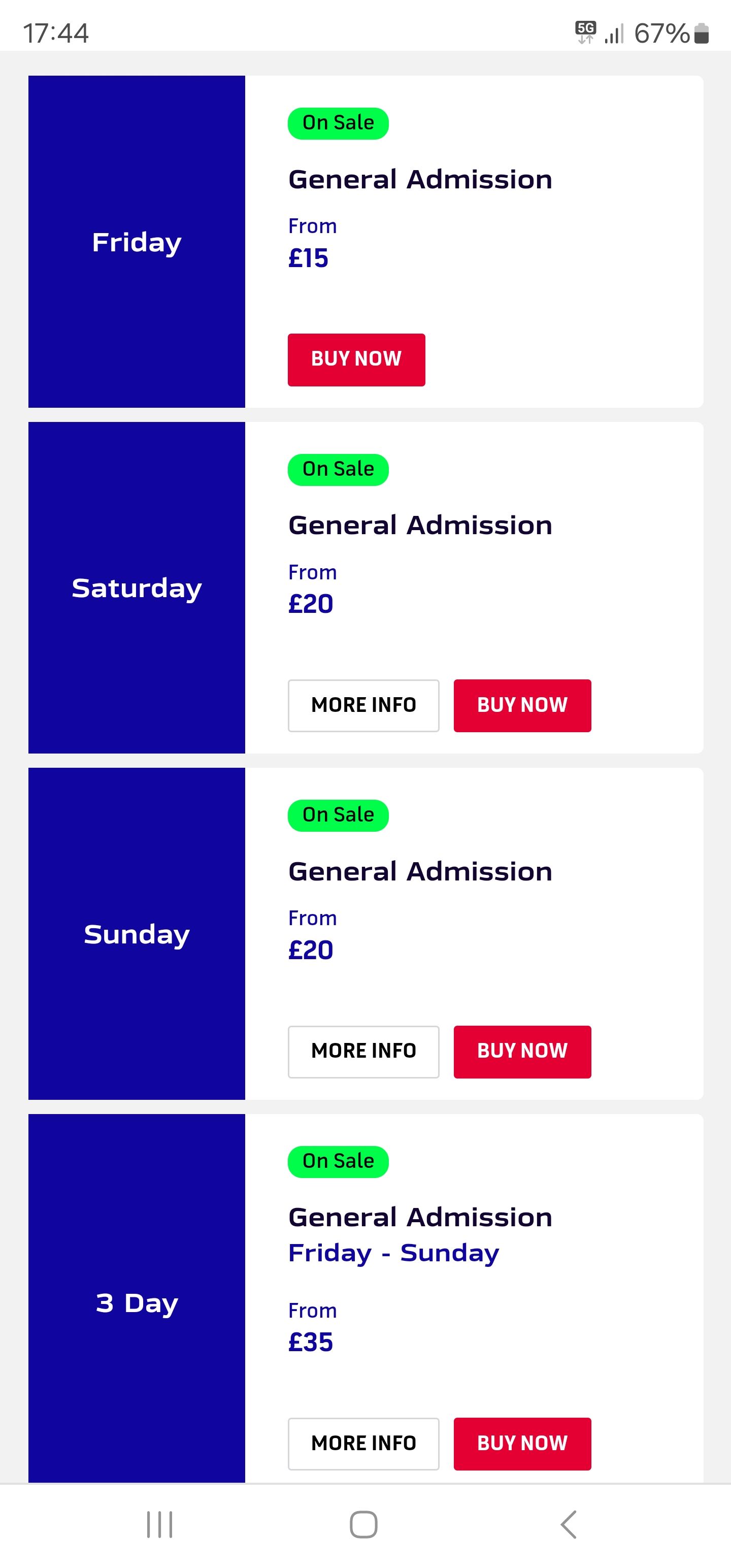Tap Android recent apps navigation icon
The image size is (731, 1568).
tap(159, 1524)
